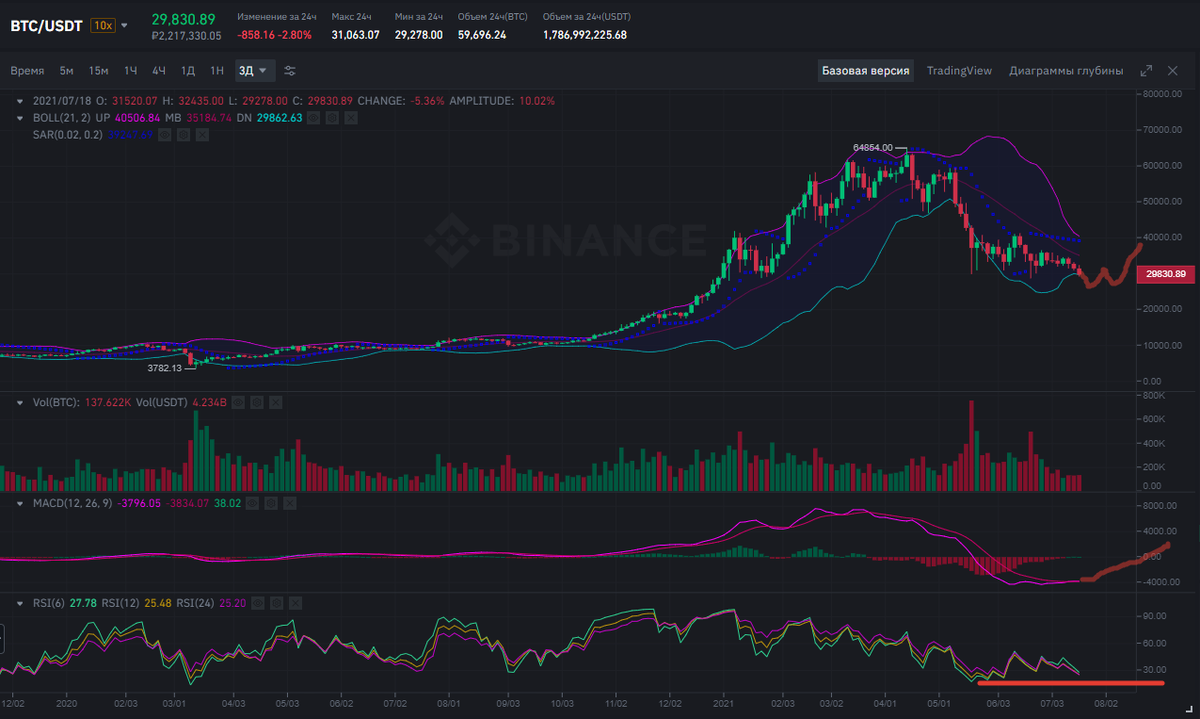Switch to the 15м timeframe
The height and width of the screenshot is (719, 1200).
coord(98,70)
